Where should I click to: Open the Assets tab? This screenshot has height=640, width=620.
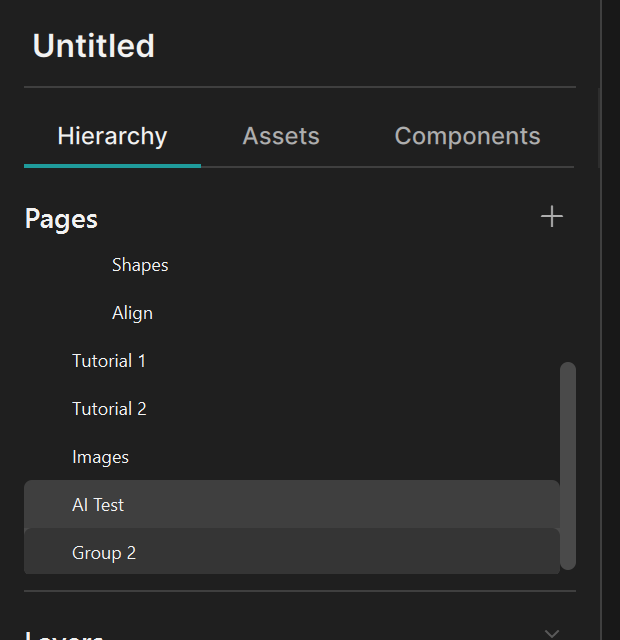click(x=281, y=136)
